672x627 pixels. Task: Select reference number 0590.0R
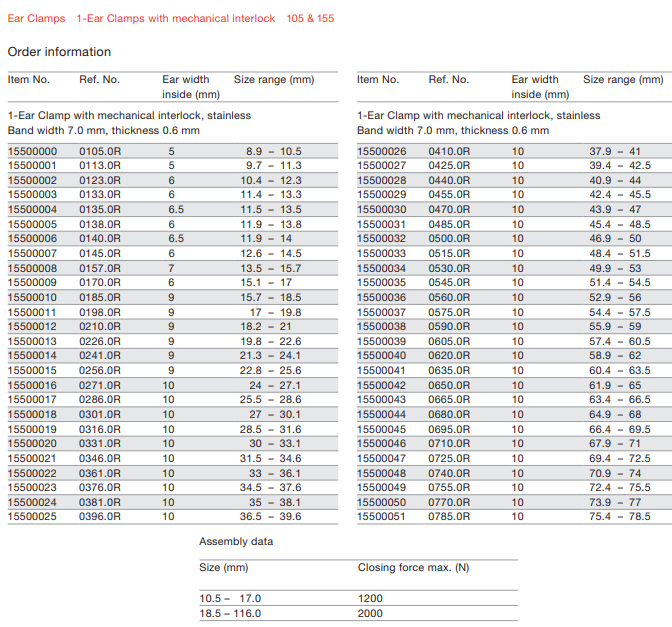(449, 327)
